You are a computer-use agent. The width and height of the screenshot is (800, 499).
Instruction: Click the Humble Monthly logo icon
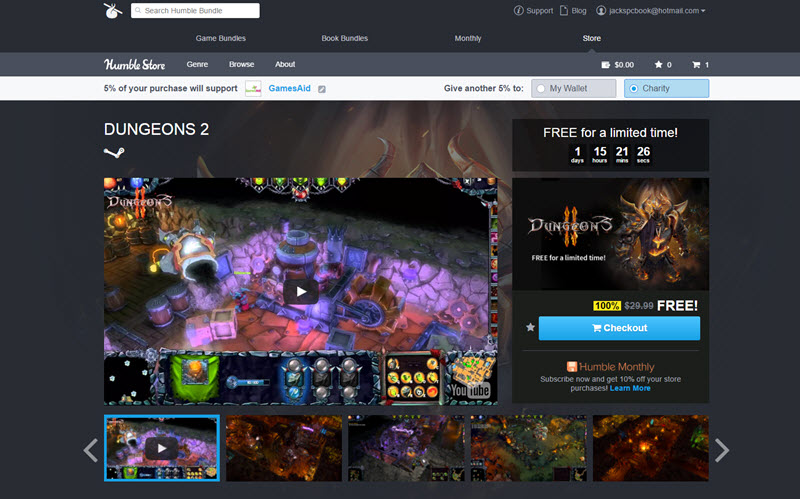pos(572,367)
